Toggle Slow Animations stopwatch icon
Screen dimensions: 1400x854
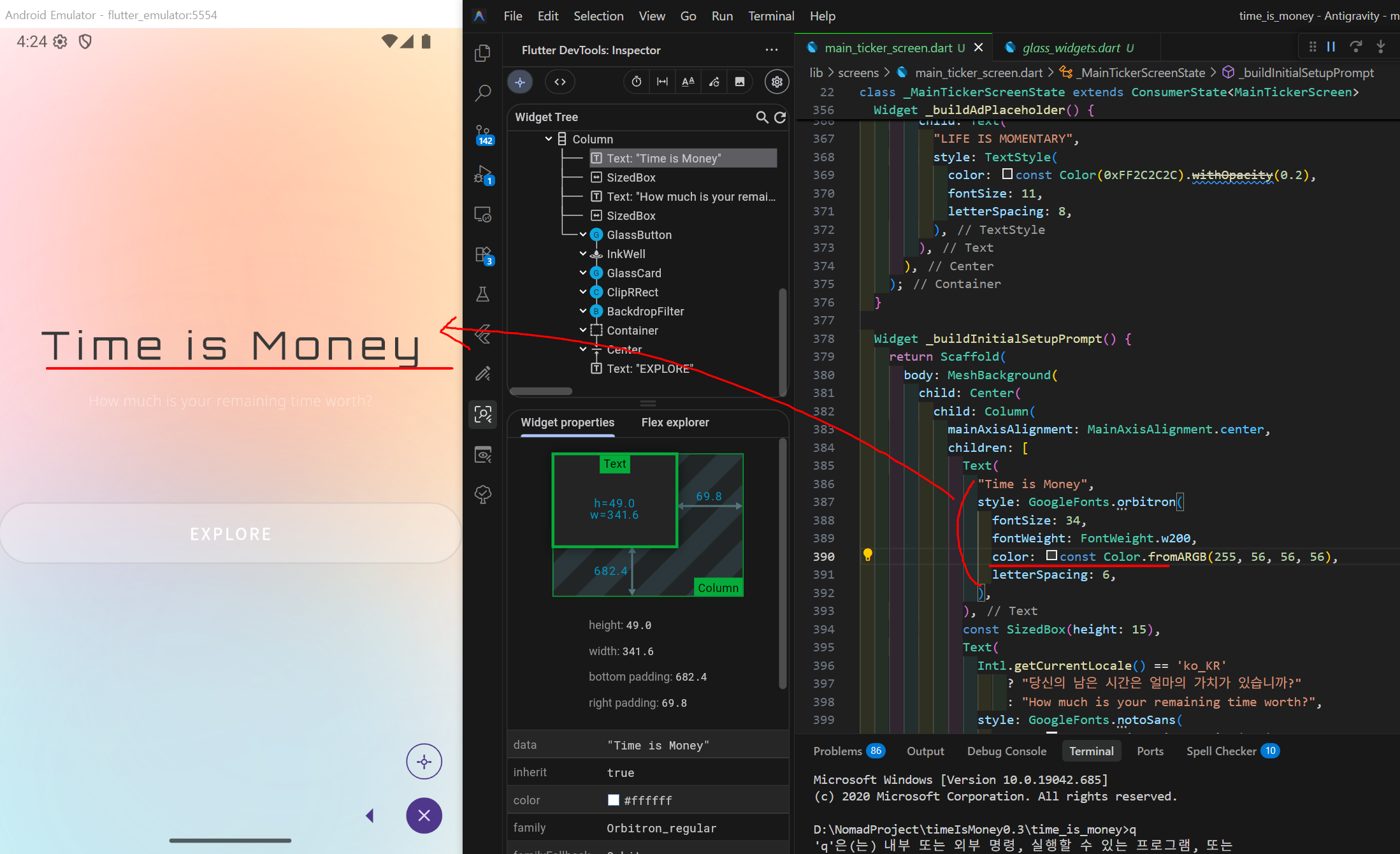point(636,82)
